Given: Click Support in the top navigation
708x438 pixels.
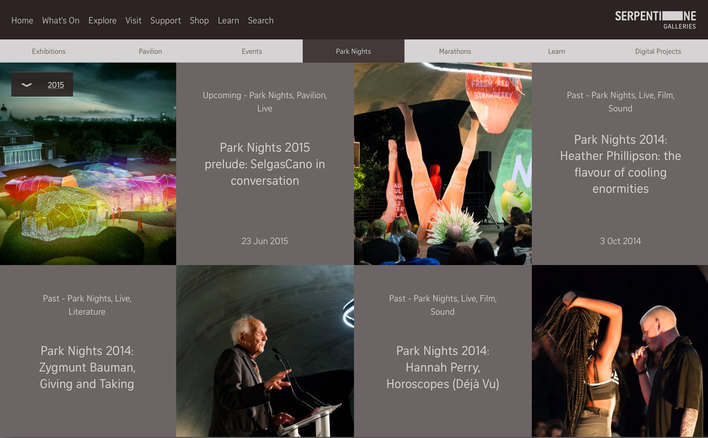Looking at the screenshot, I should click(x=166, y=20).
